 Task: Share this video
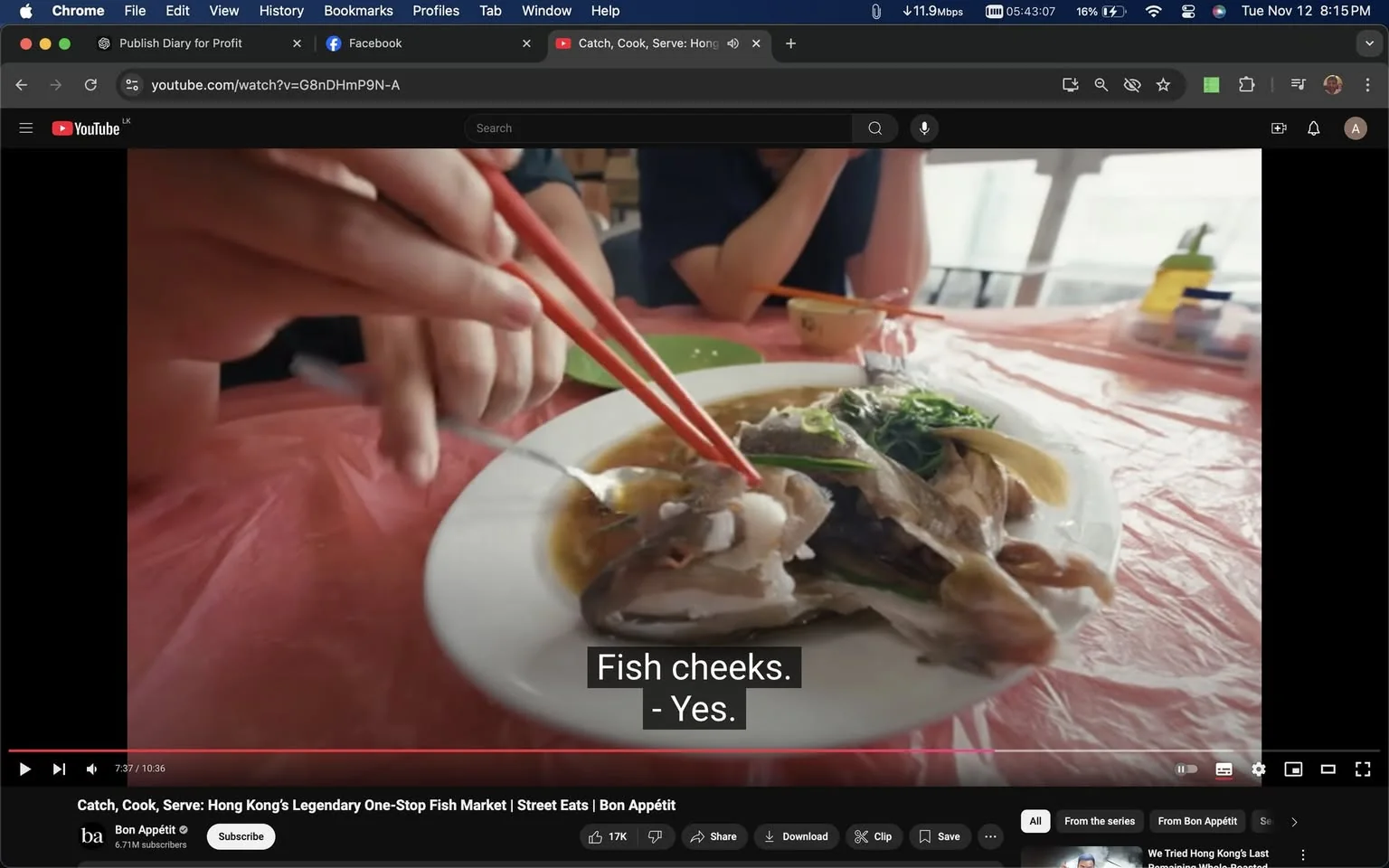tap(714, 836)
